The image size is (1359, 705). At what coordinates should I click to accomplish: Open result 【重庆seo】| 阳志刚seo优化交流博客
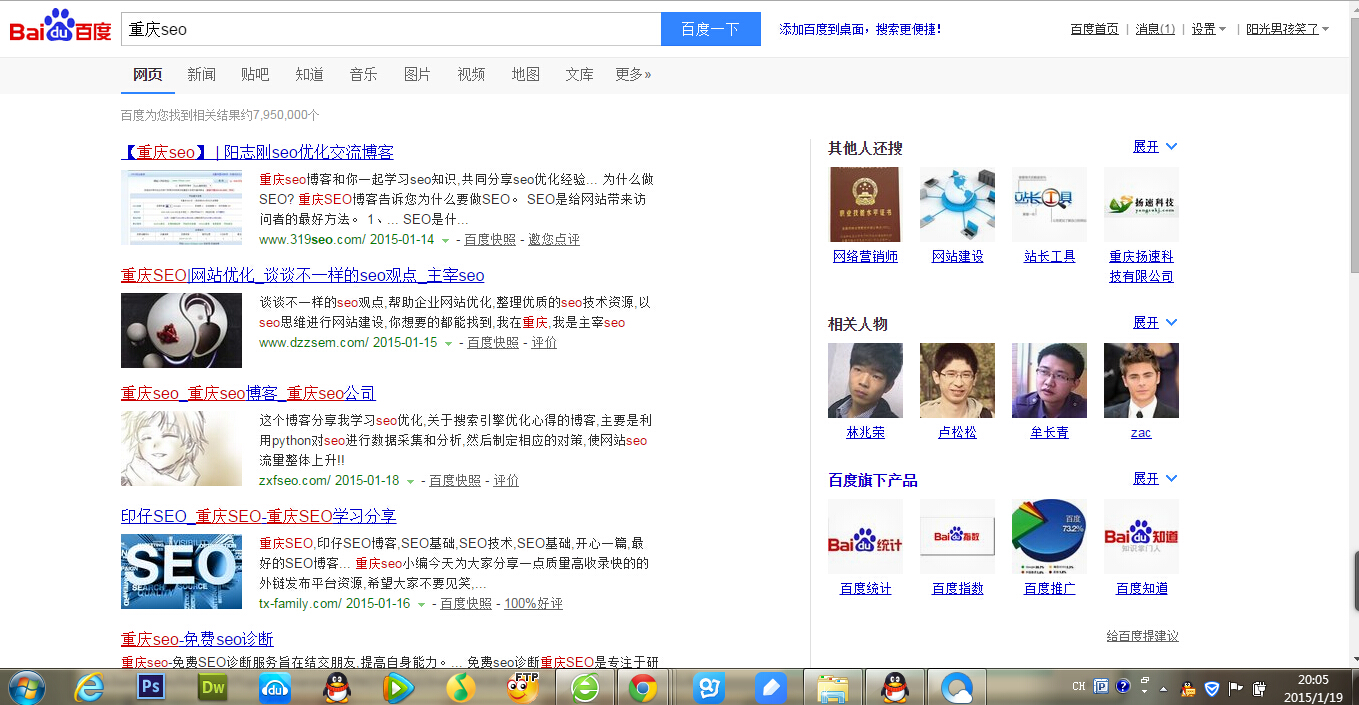click(x=257, y=152)
